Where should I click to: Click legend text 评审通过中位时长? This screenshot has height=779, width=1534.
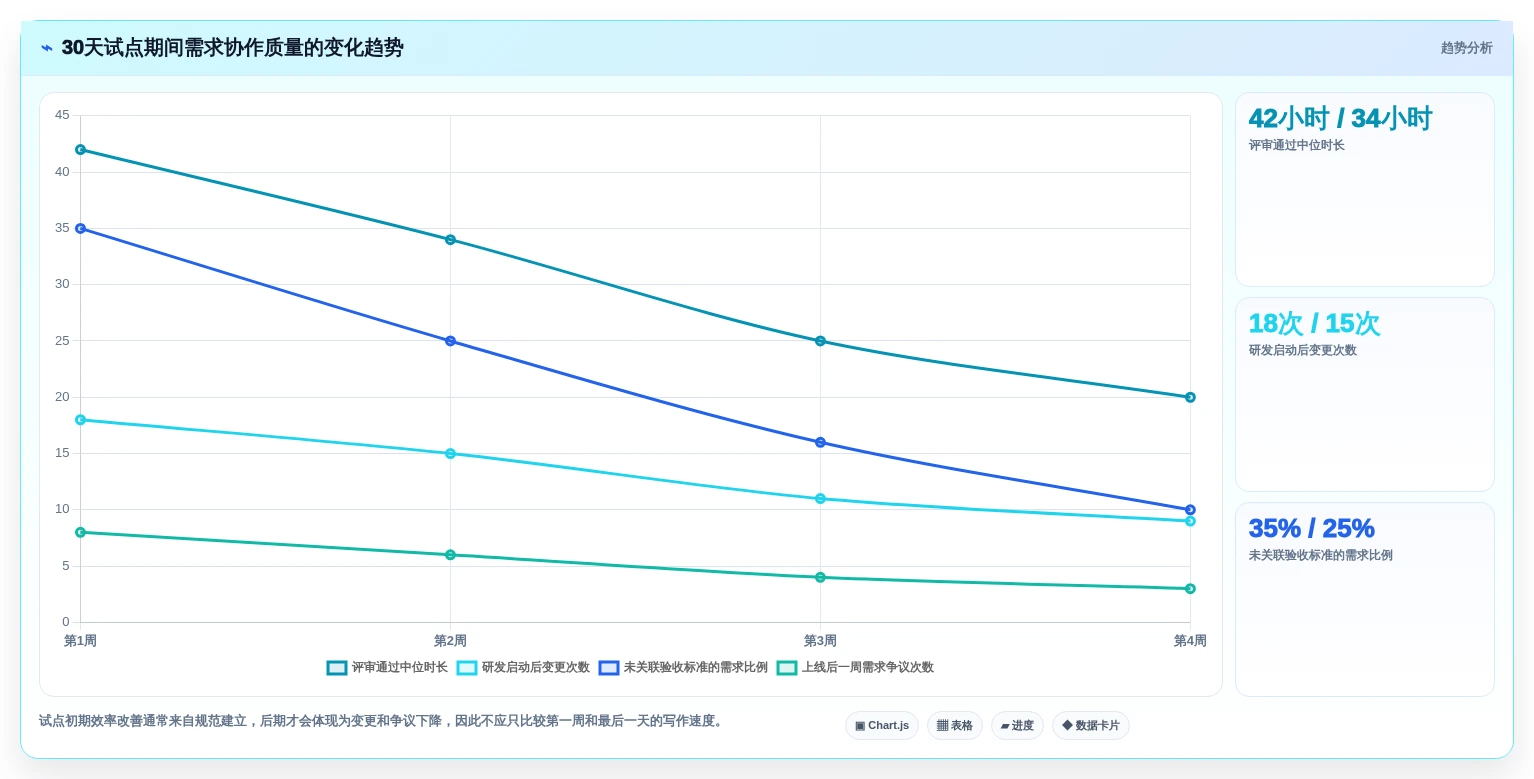click(x=400, y=668)
